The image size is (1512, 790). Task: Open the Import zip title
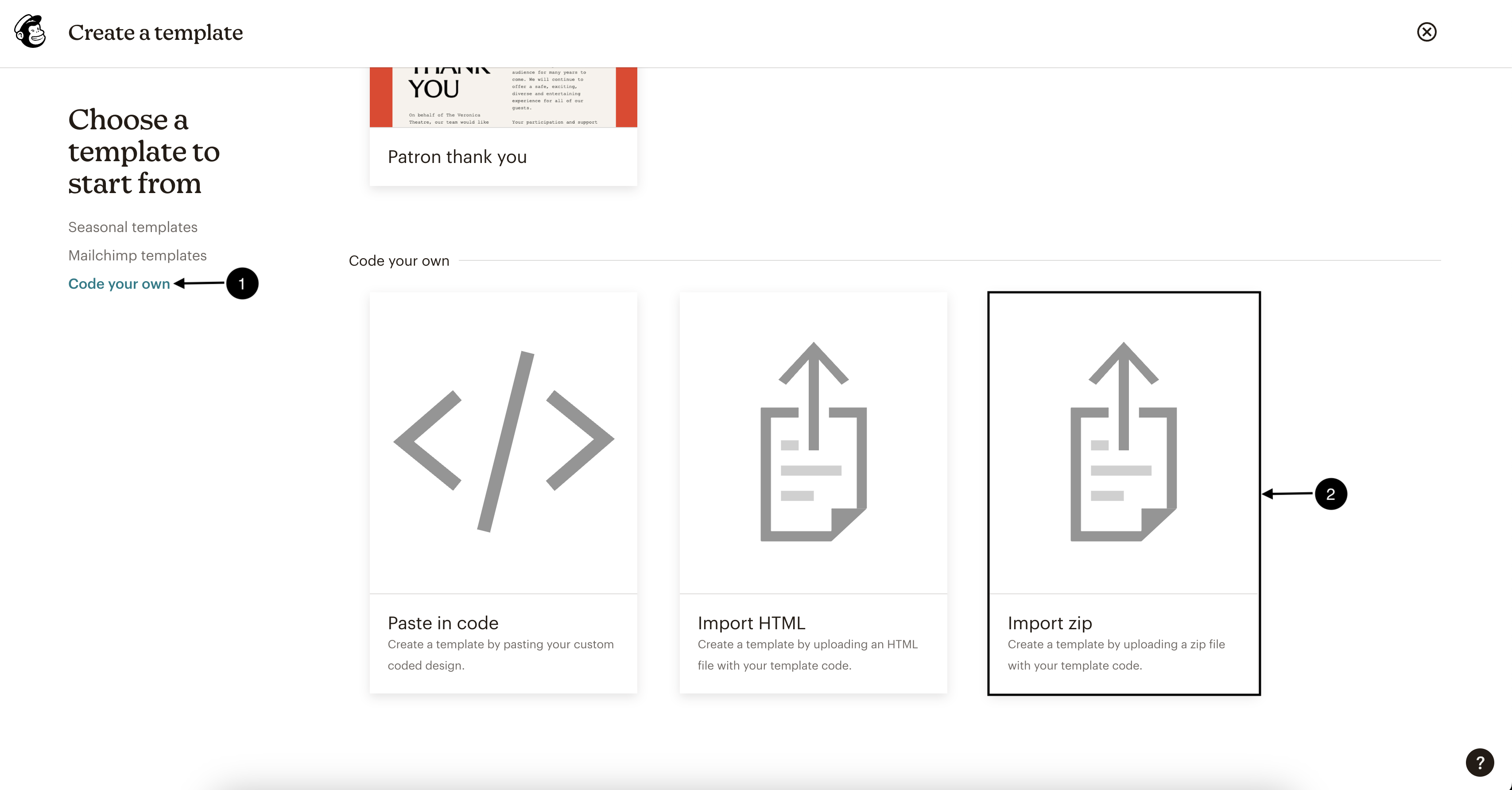coord(1050,623)
